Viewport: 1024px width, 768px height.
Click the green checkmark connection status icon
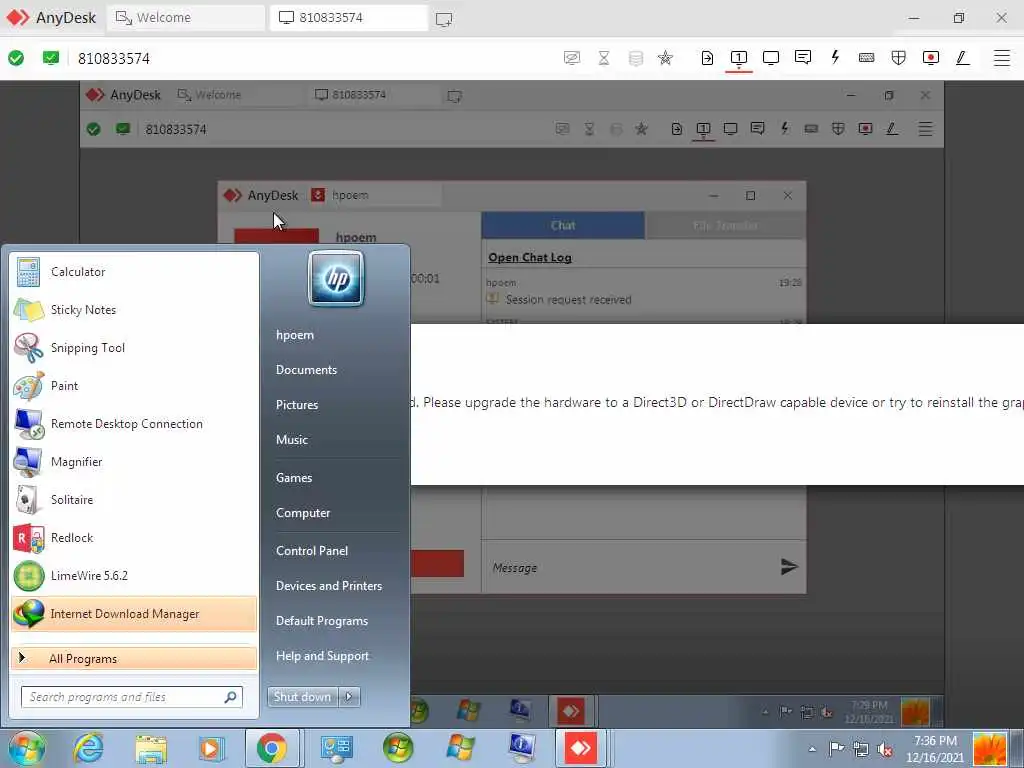pyautogui.click(x=16, y=58)
